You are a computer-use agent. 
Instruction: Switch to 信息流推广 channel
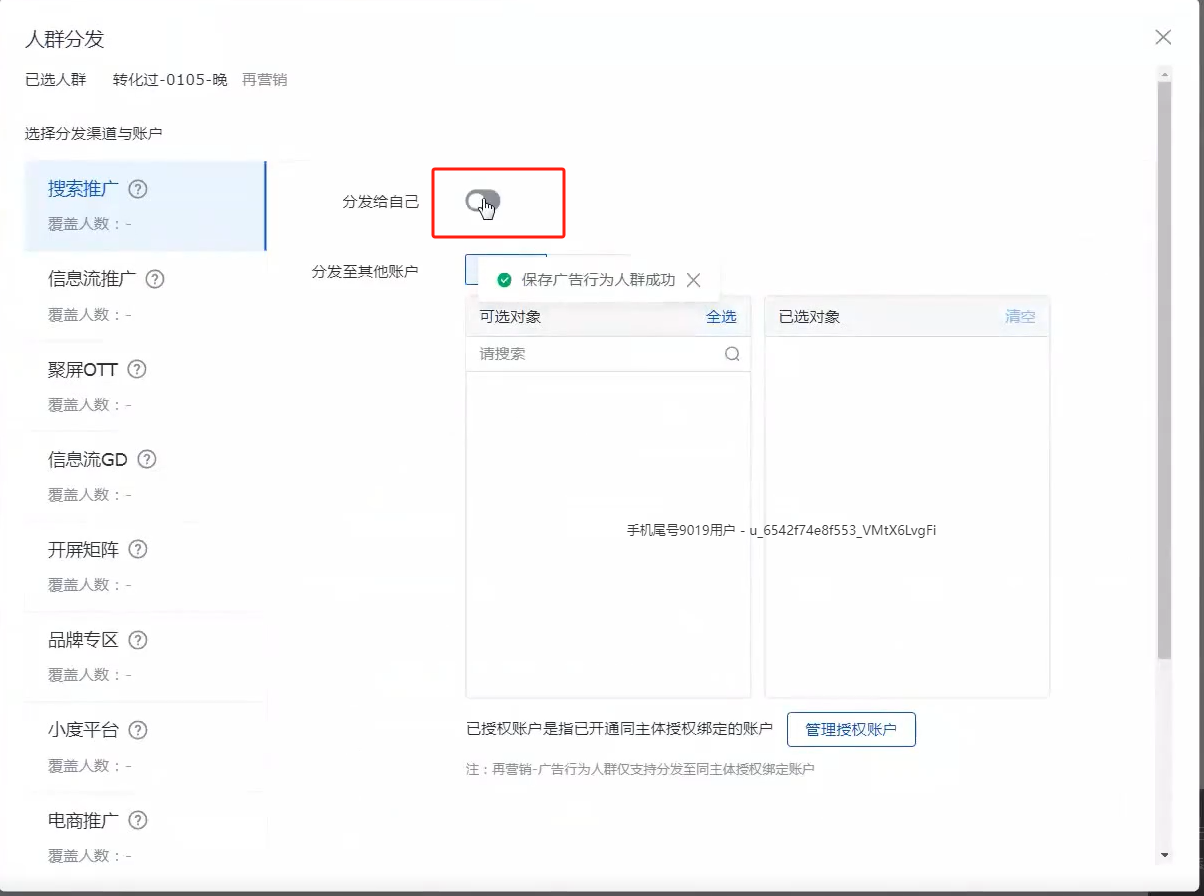[x=145, y=296]
